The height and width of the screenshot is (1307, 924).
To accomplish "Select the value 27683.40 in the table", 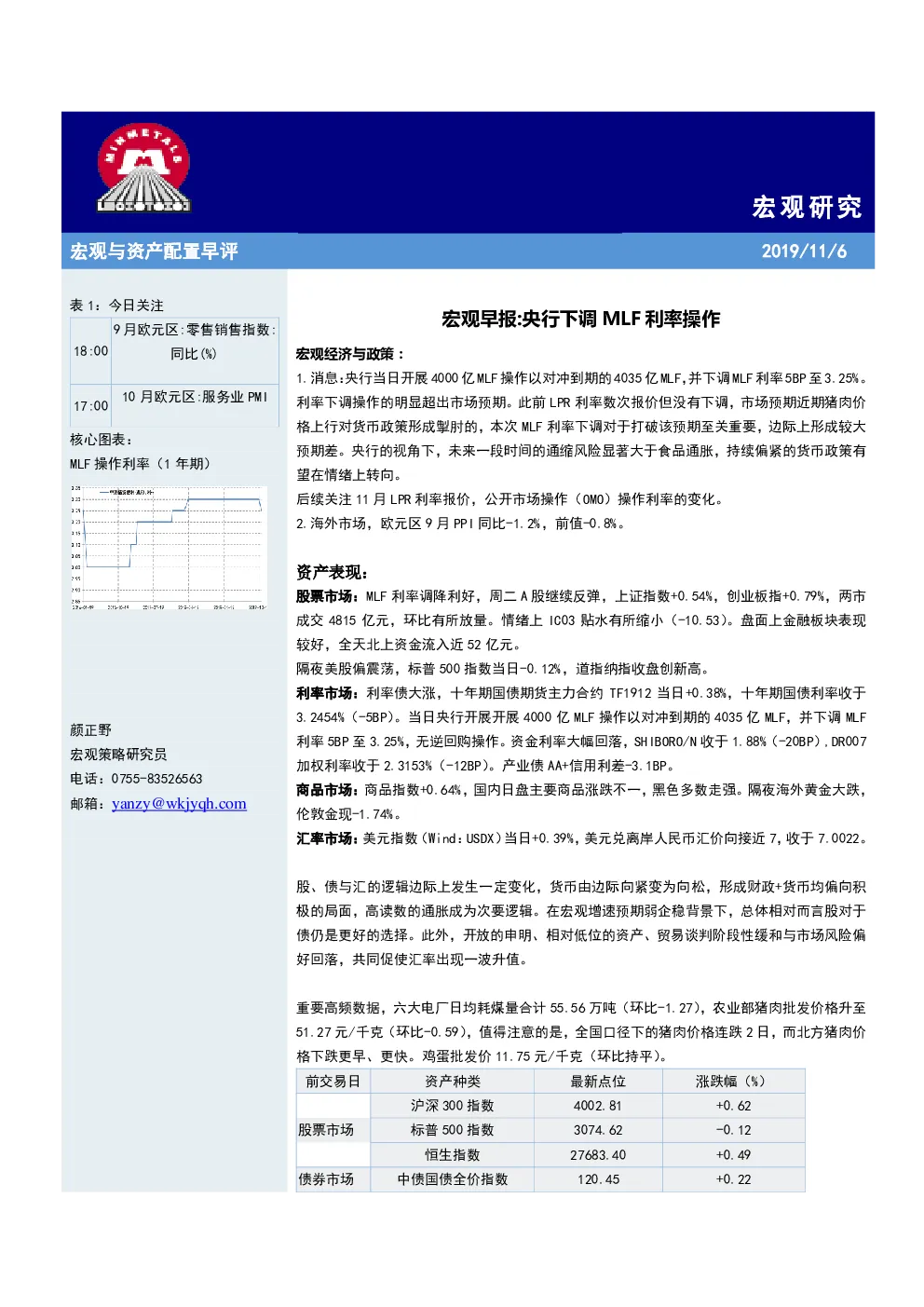I will click(598, 1155).
